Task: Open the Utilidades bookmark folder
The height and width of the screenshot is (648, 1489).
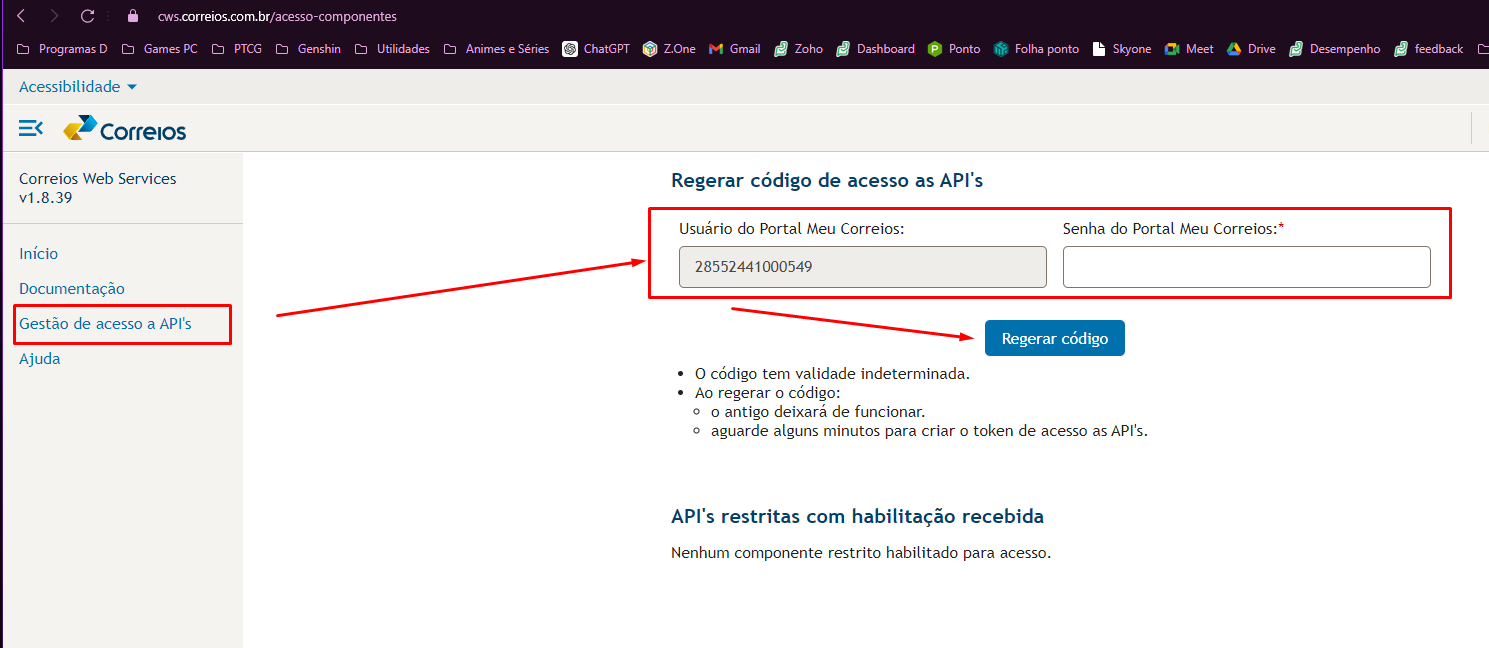Action: tap(392, 48)
